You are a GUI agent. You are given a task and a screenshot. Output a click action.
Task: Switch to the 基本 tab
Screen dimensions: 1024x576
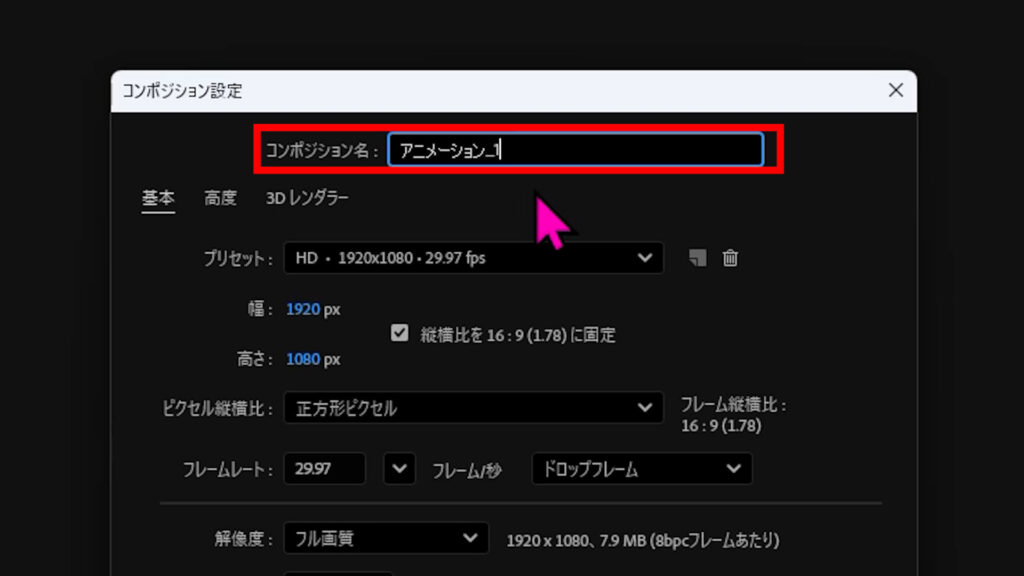click(158, 199)
